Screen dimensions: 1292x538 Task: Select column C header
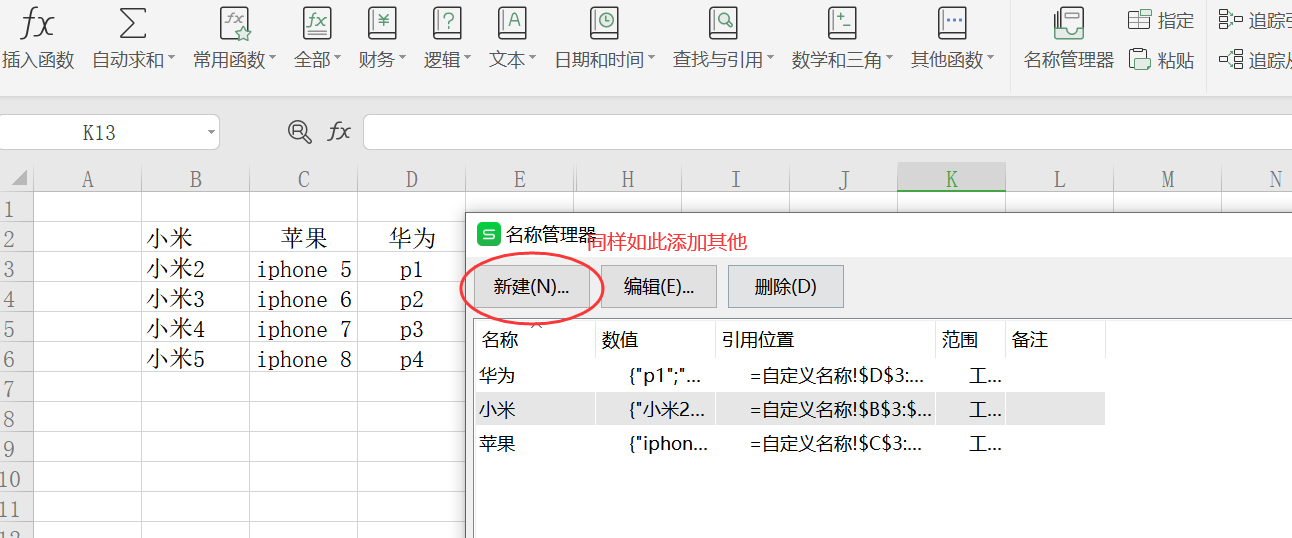(x=304, y=179)
